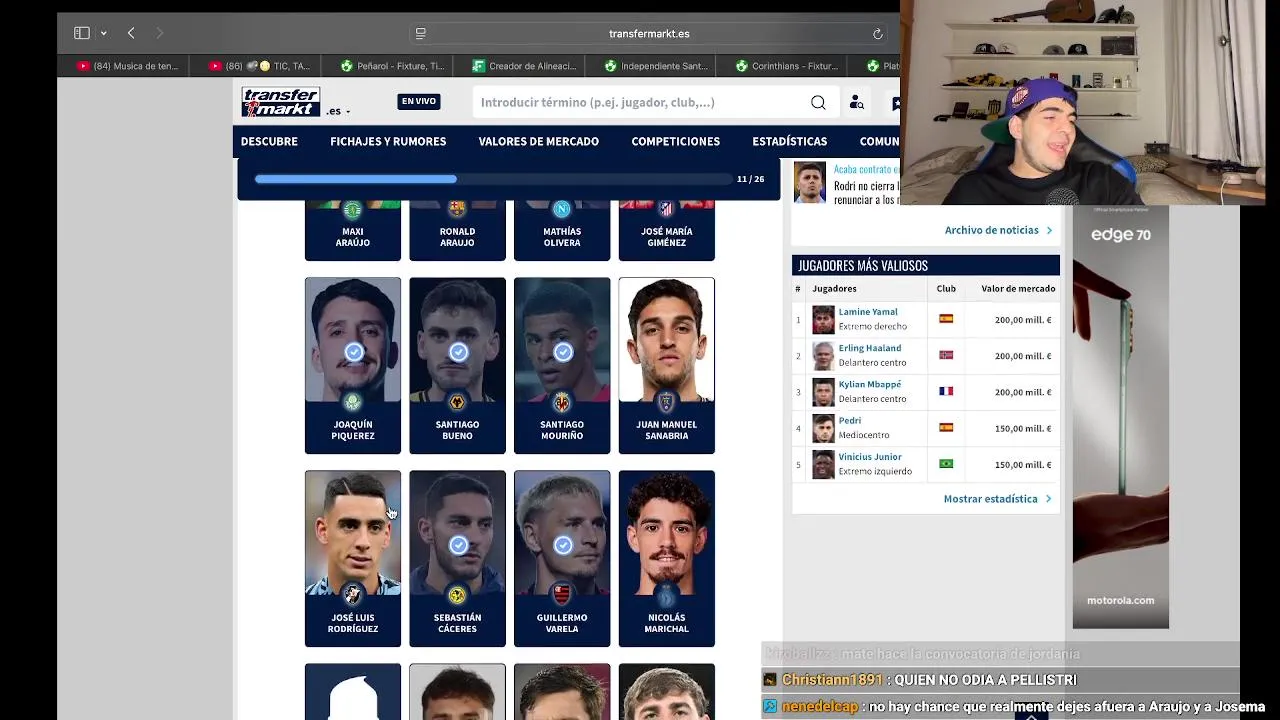
Task: Click Joaquín Piquerez's Palmeiras club badge
Action: pyautogui.click(x=352, y=402)
